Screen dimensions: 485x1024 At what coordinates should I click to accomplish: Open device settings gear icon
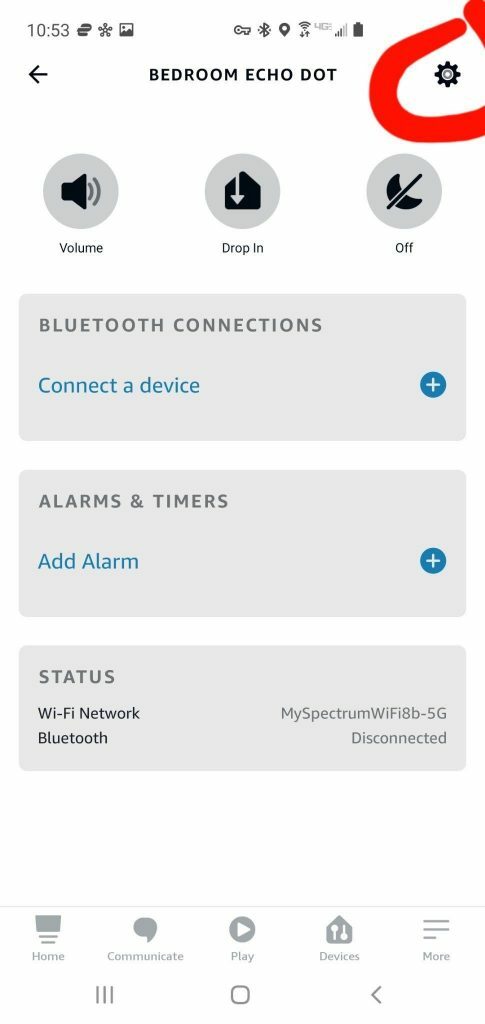click(447, 74)
